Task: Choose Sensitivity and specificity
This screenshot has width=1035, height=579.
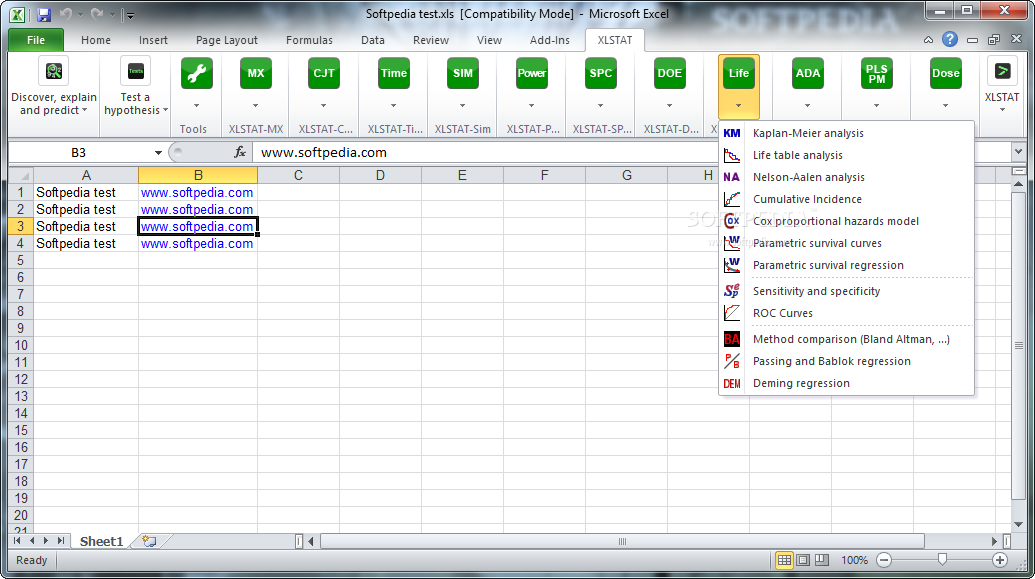Action: coord(846,291)
